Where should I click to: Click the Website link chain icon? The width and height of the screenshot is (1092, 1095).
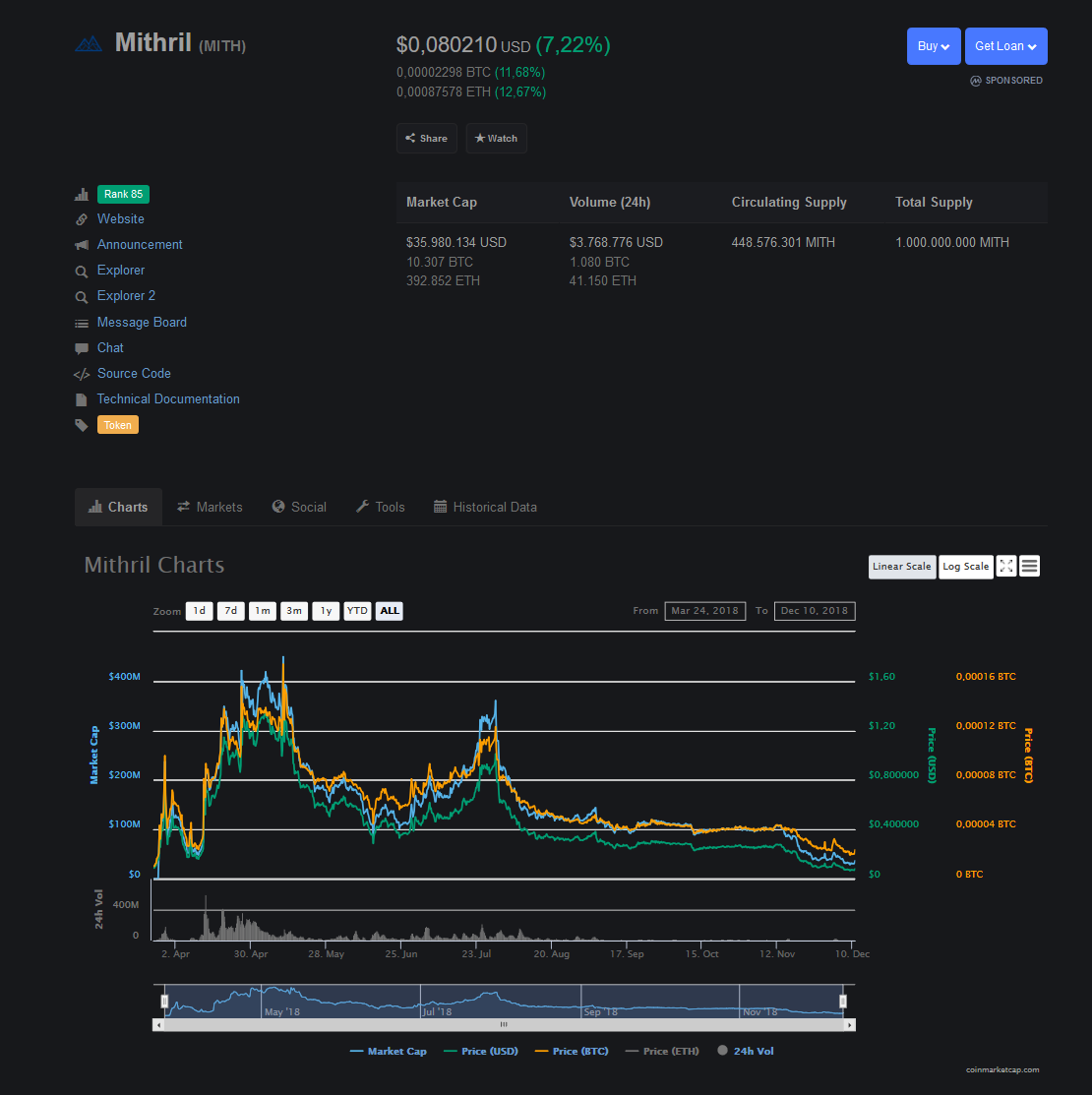pyautogui.click(x=82, y=219)
